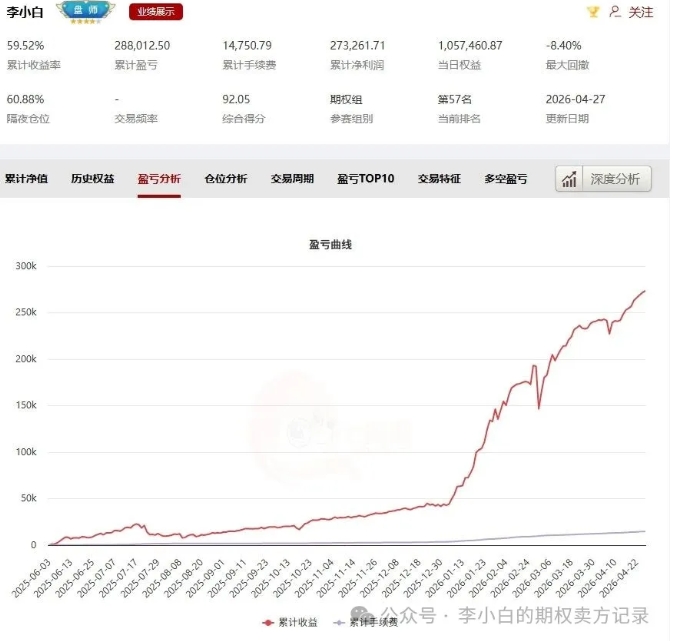Click the 288,012.50 value

(x=142, y=46)
